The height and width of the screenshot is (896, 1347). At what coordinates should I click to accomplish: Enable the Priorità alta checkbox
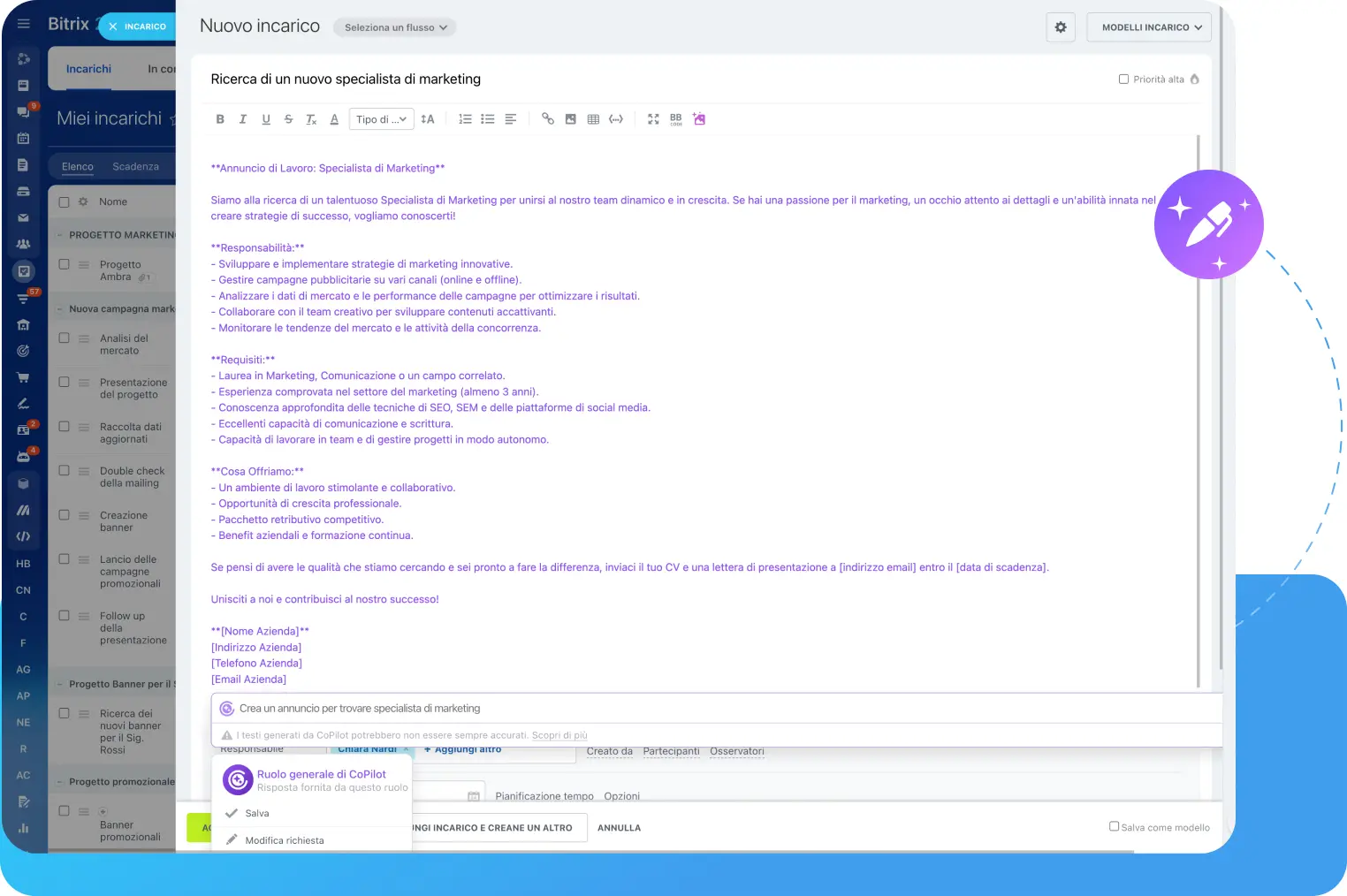(x=1124, y=80)
